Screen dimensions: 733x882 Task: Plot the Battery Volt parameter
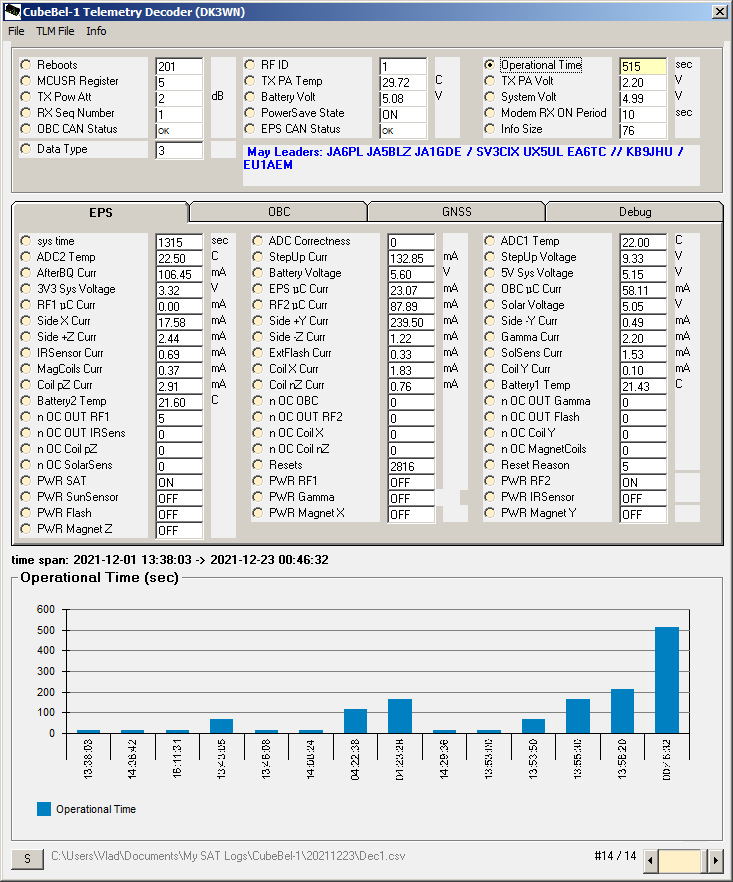250,97
